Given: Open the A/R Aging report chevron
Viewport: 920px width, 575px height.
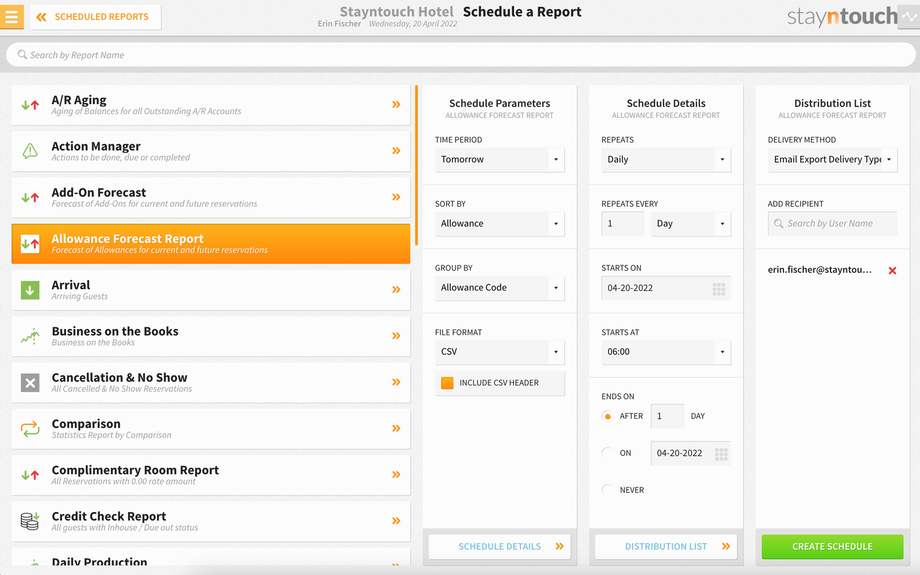Looking at the screenshot, I should [397, 104].
